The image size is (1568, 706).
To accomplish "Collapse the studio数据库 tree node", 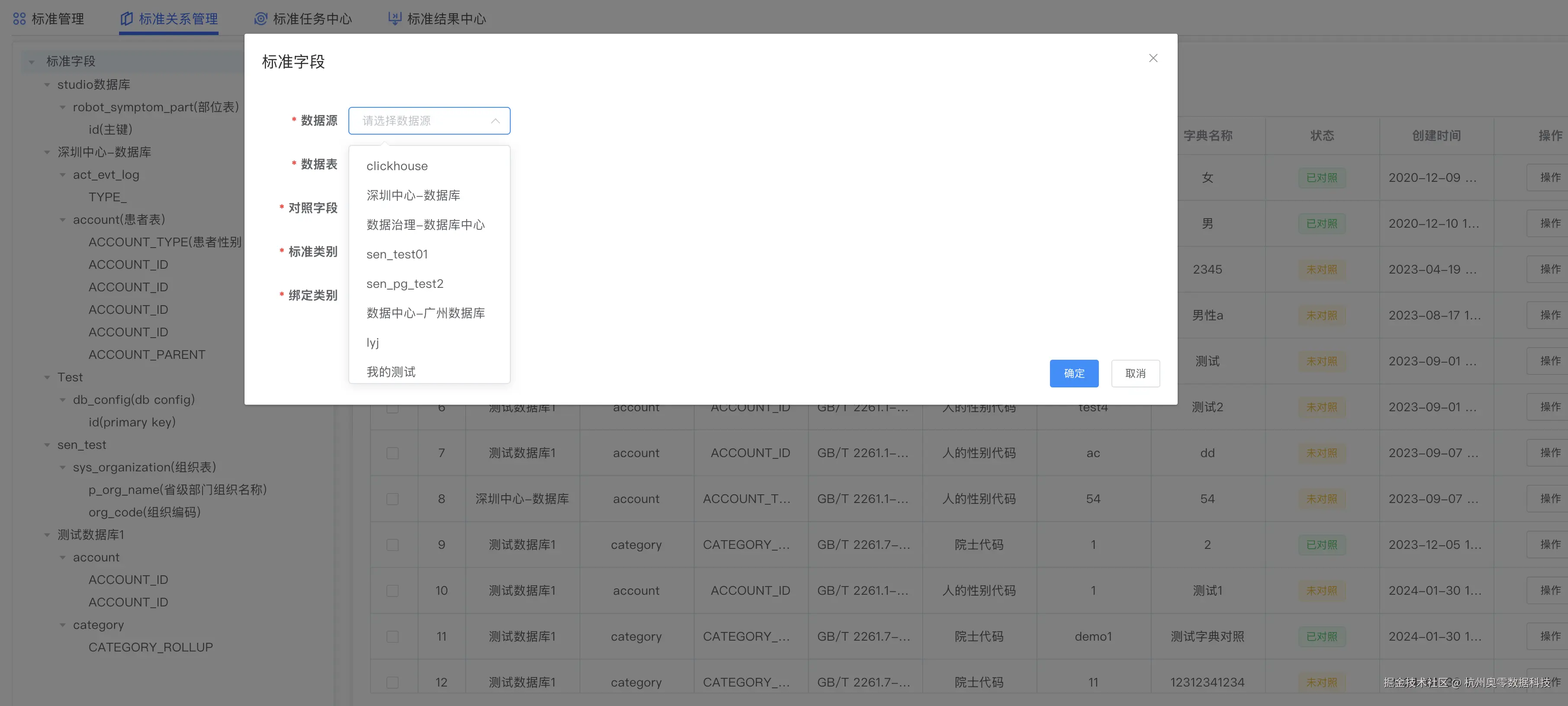I will point(47,85).
